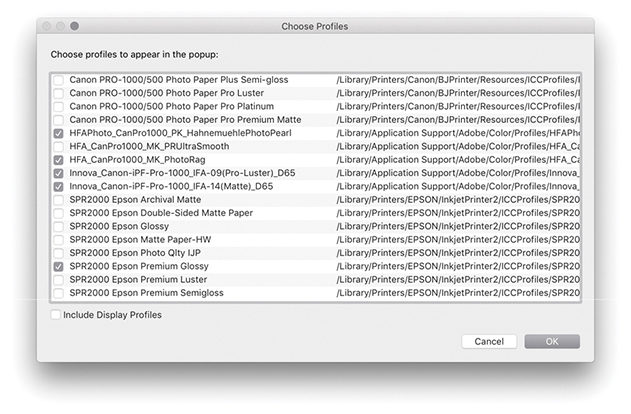The image size is (631, 414).
Task: Disable HFA_CanPro1000_MK_PhotoRag profile
Action: (x=58, y=160)
